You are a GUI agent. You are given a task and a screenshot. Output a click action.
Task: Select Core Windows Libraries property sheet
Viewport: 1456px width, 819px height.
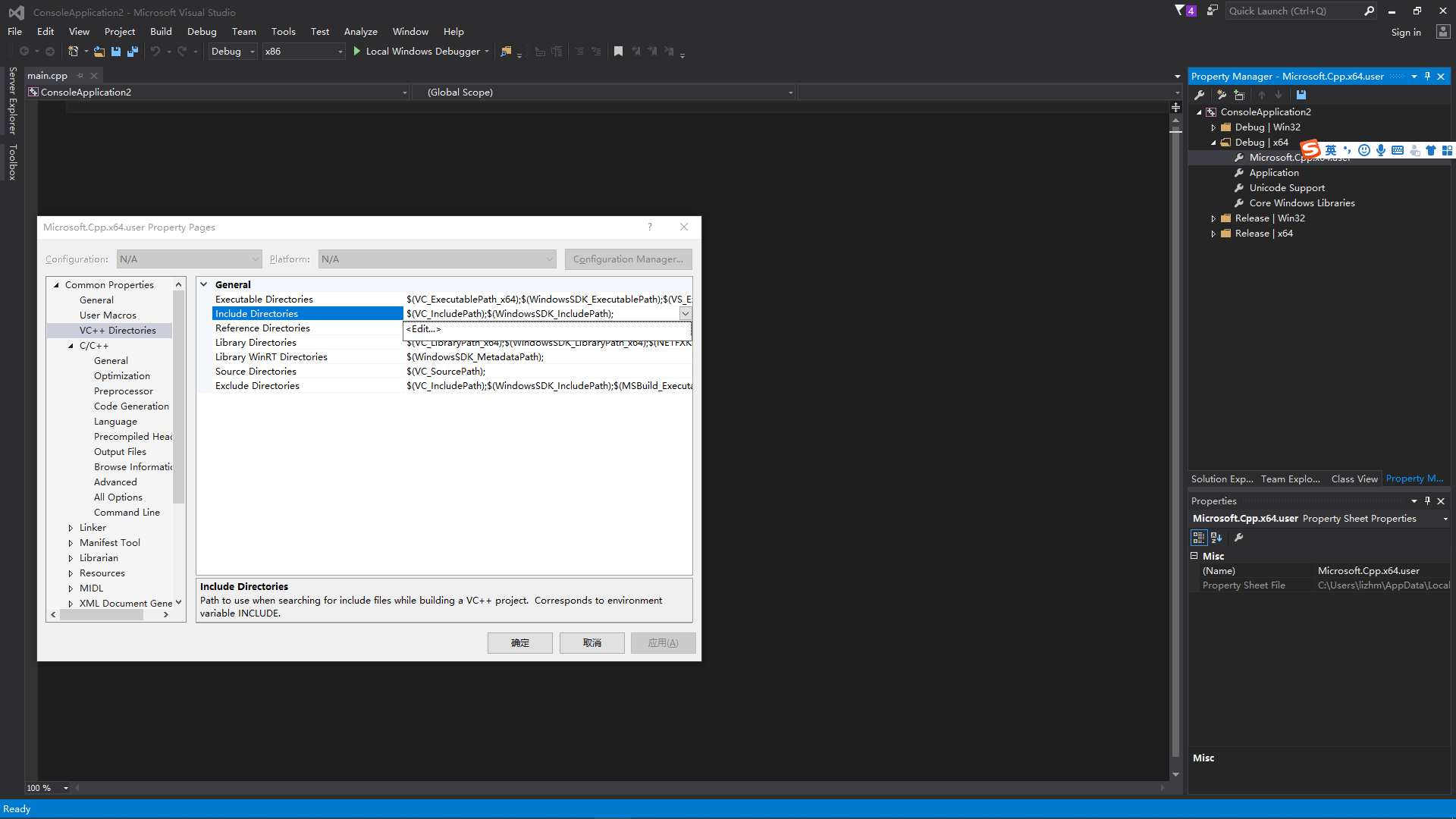pos(1302,203)
